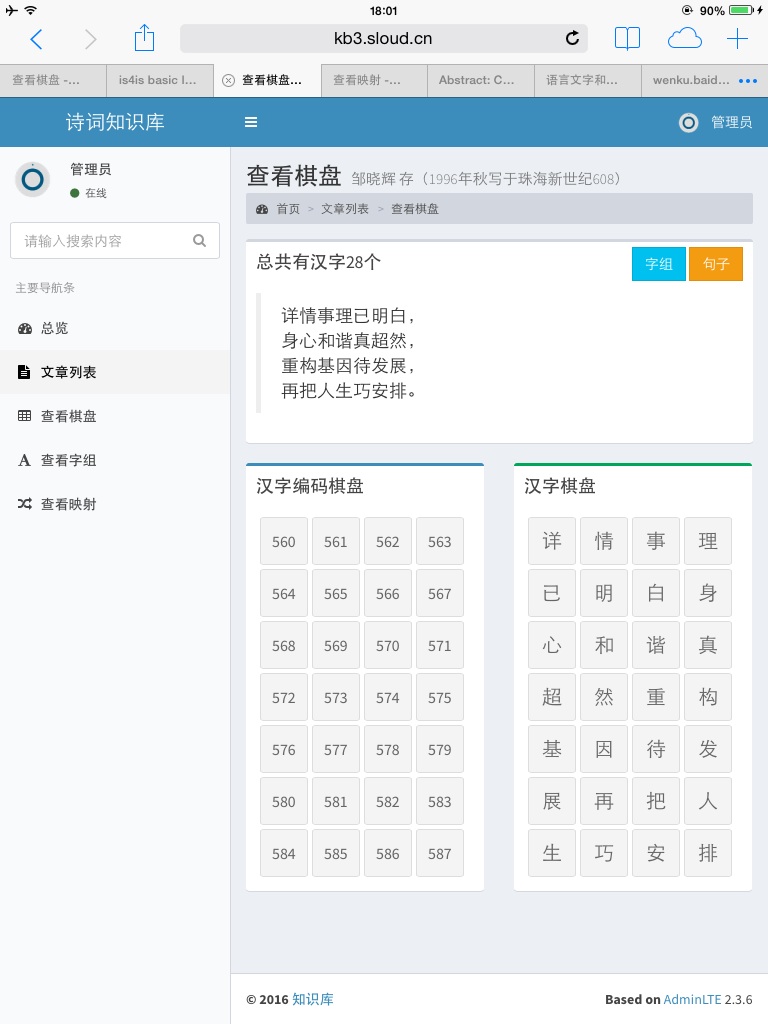Click the blue 字组 button
768x1024 pixels.
(658, 264)
